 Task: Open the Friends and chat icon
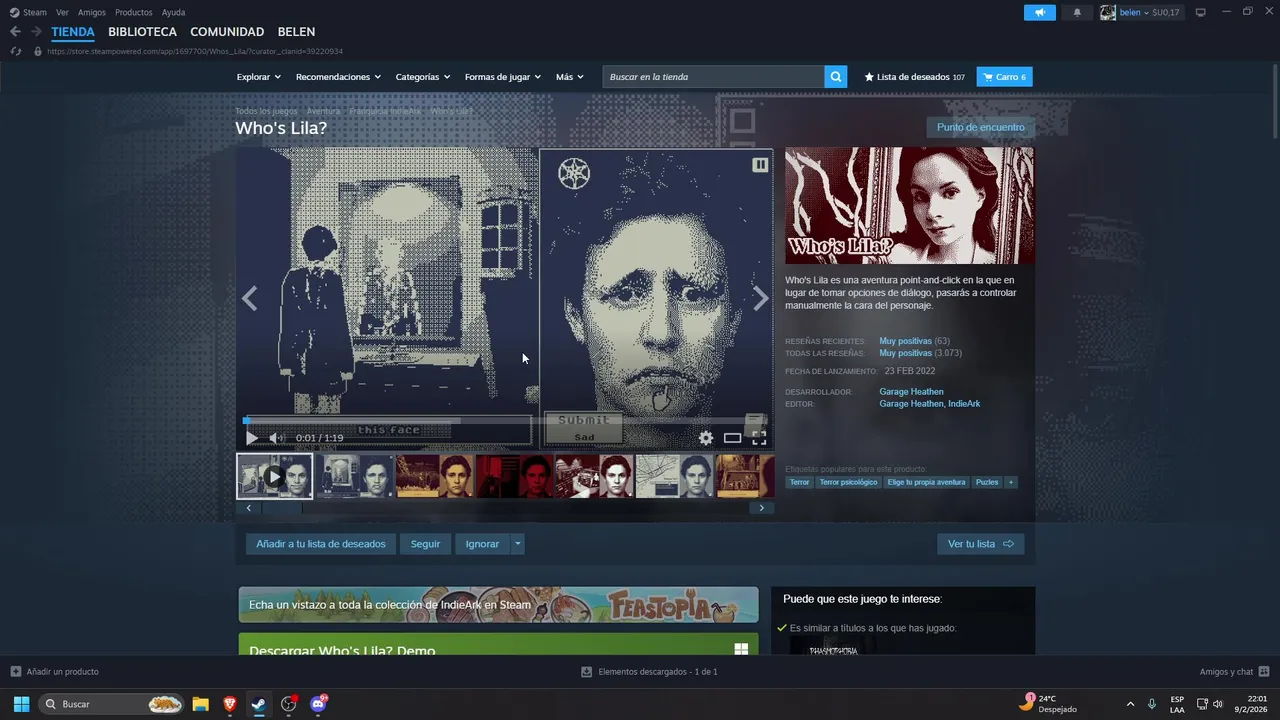(1264, 672)
